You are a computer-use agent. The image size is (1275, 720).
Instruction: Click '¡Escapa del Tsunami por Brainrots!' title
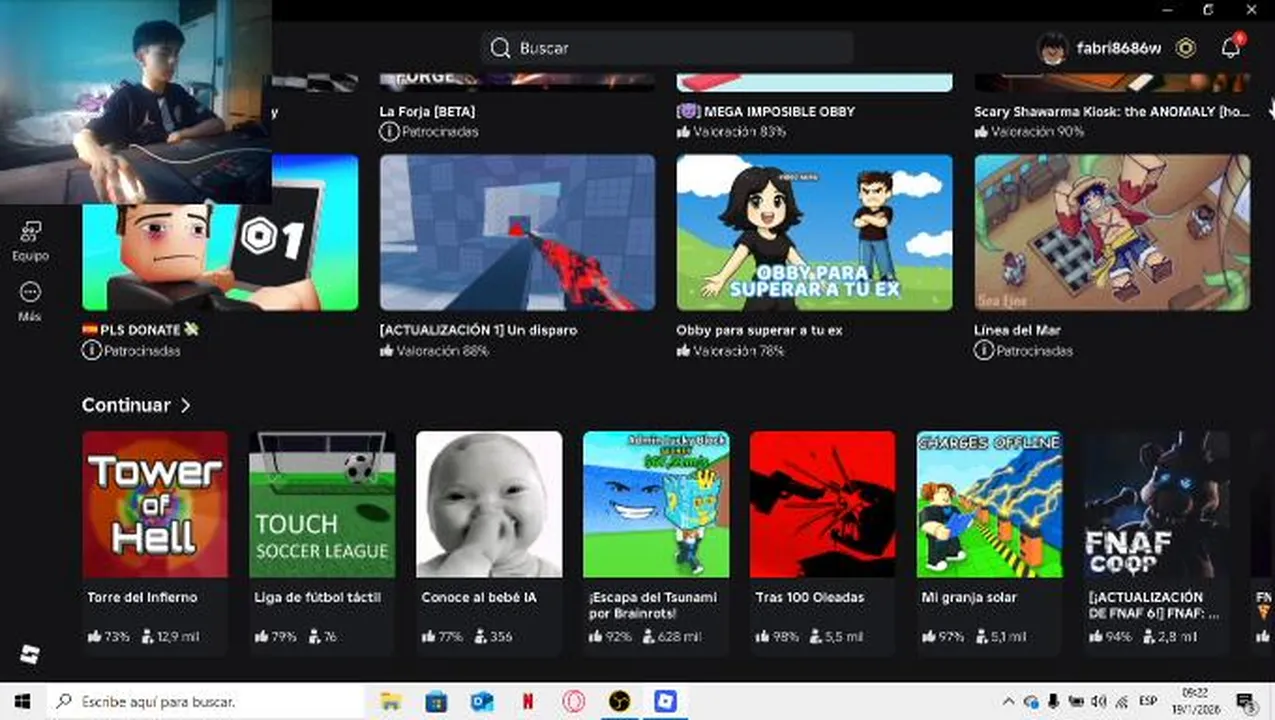(653, 604)
